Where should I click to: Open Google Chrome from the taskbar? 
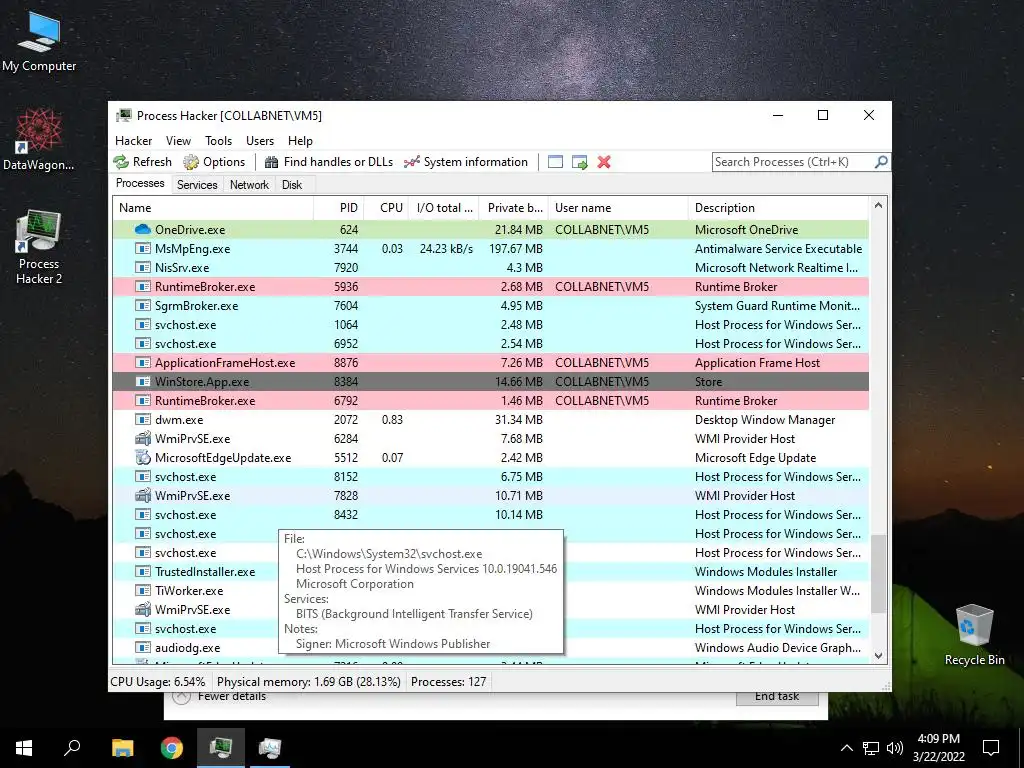coord(172,748)
